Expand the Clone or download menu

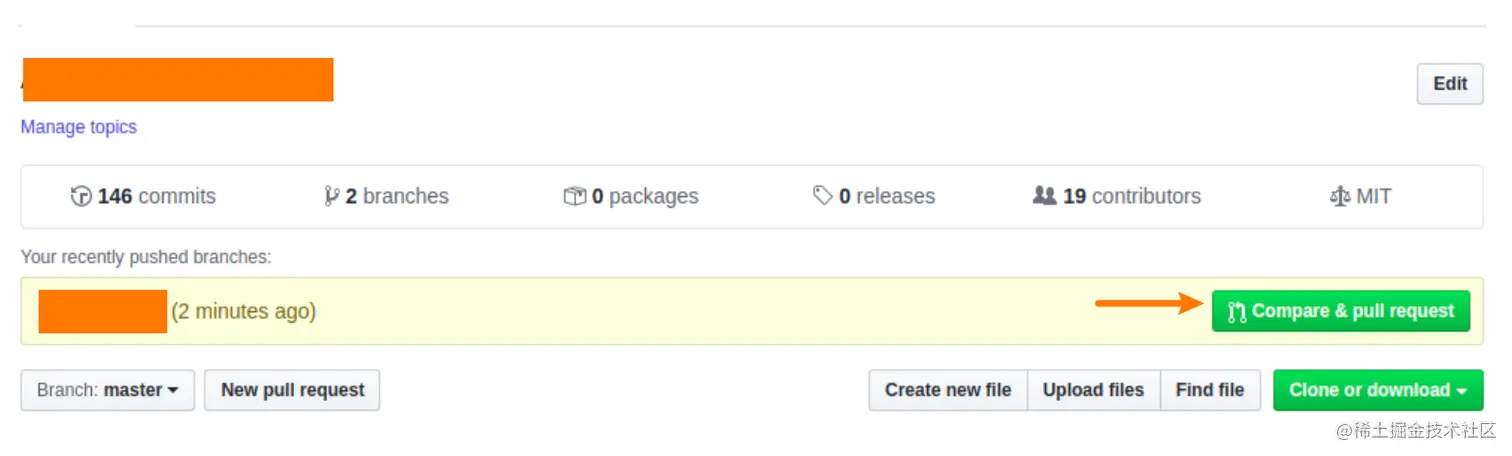coord(1377,390)
